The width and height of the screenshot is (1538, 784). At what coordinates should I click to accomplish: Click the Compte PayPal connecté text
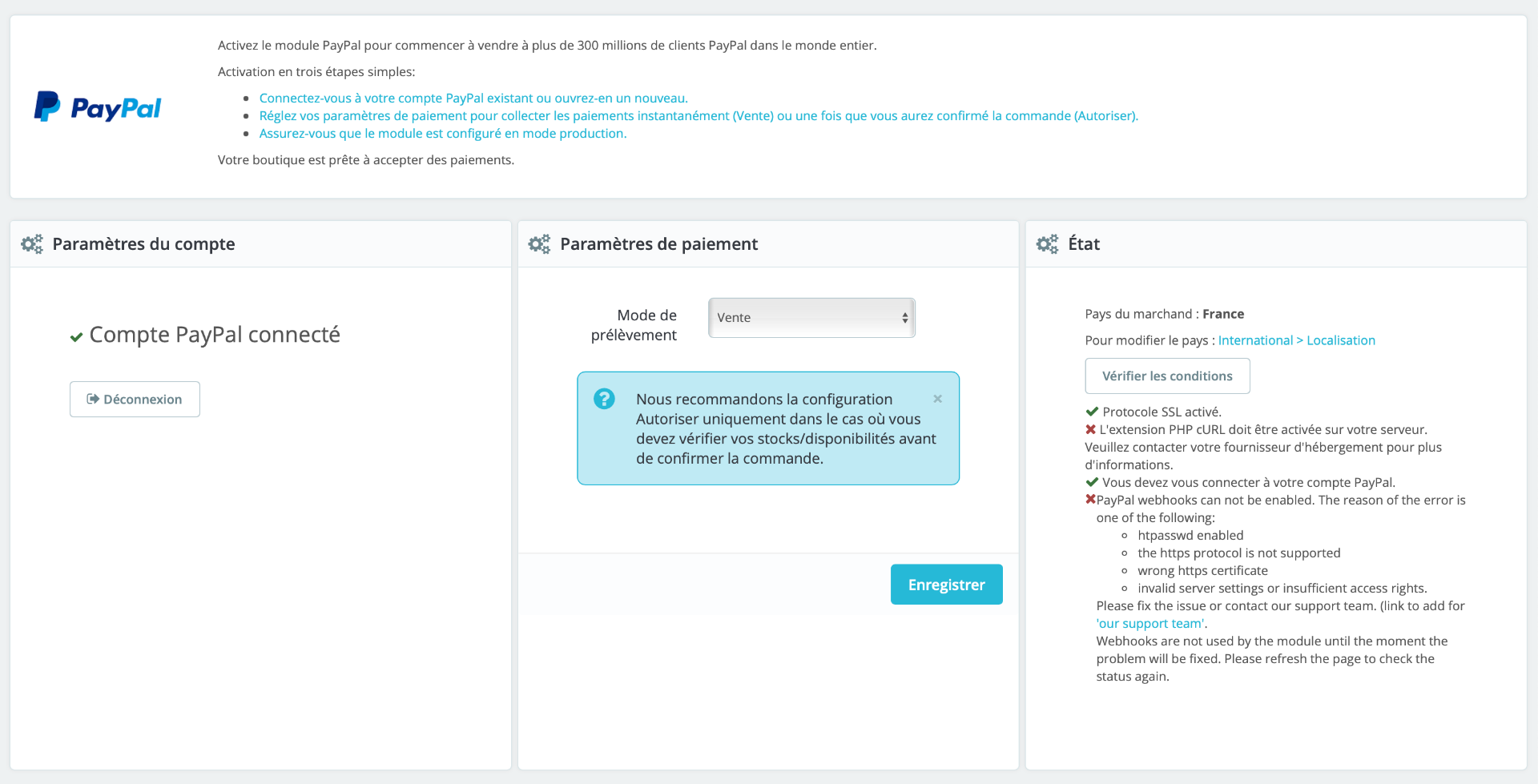coord(215,335)
